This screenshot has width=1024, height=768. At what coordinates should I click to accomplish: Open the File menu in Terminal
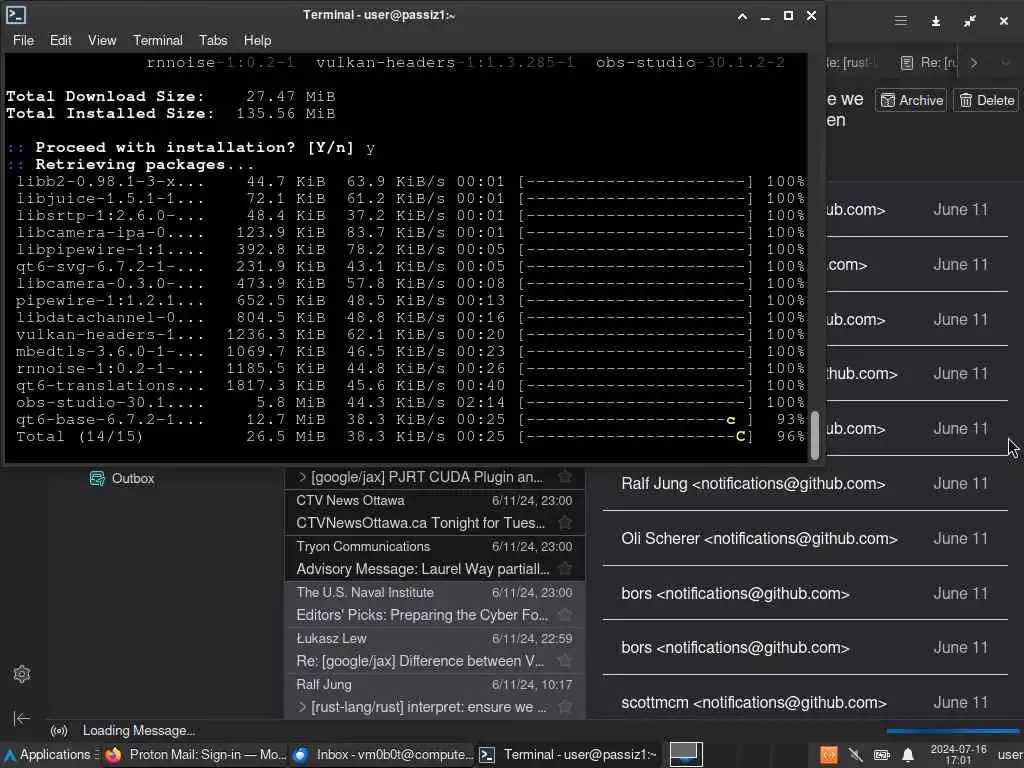point(23,40)
